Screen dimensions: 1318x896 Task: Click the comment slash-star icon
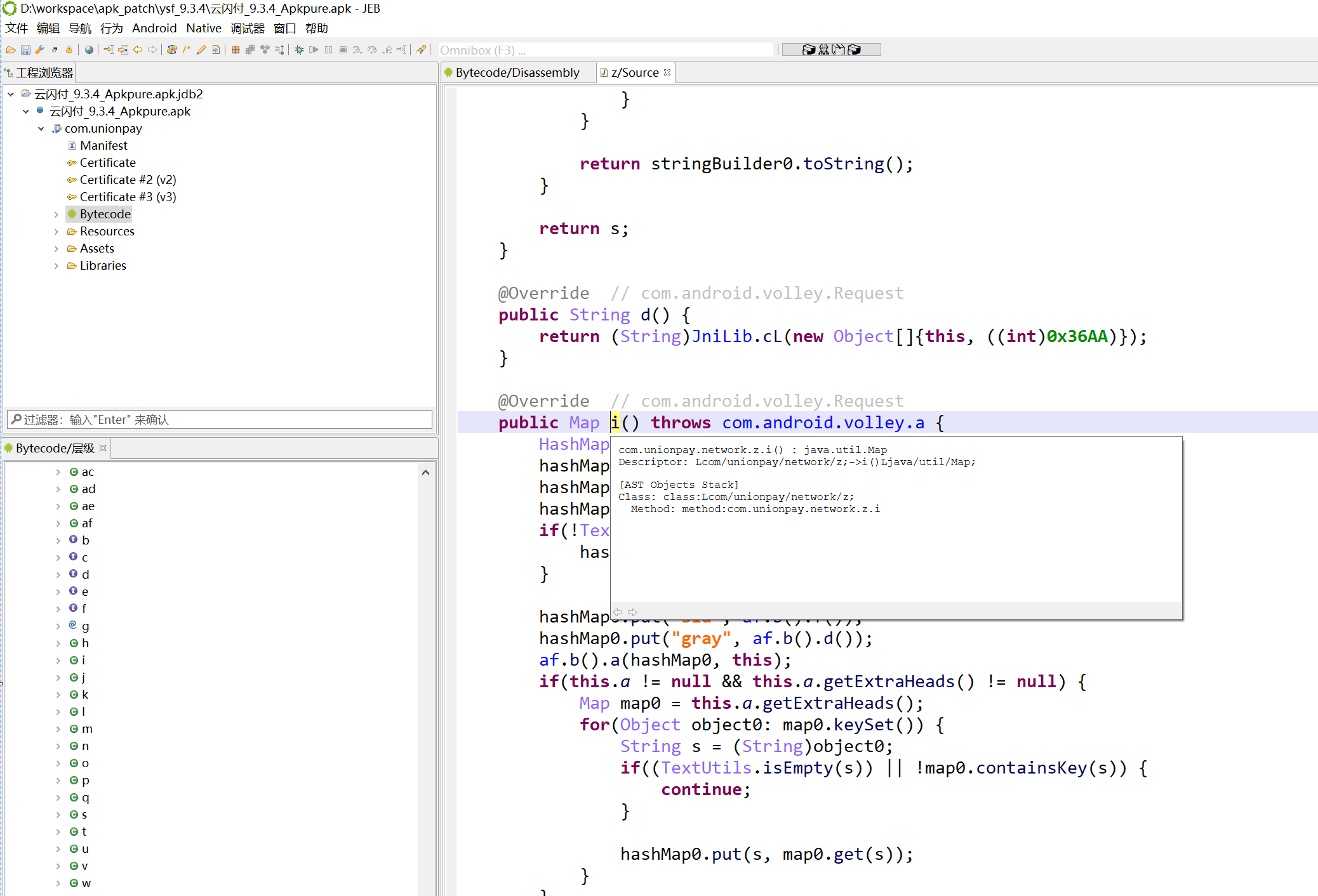point(187,50)
